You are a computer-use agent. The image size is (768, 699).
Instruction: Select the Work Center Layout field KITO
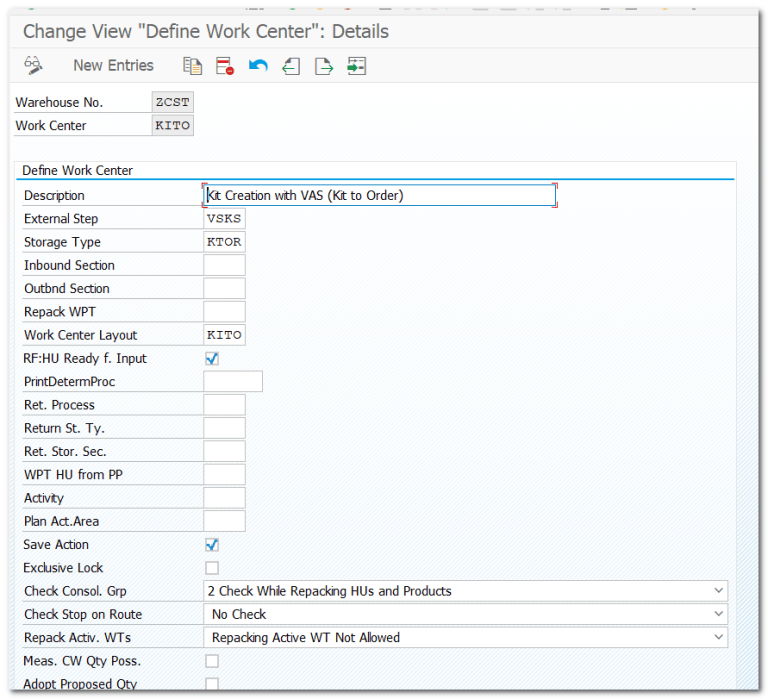click(x=224, y=335)
